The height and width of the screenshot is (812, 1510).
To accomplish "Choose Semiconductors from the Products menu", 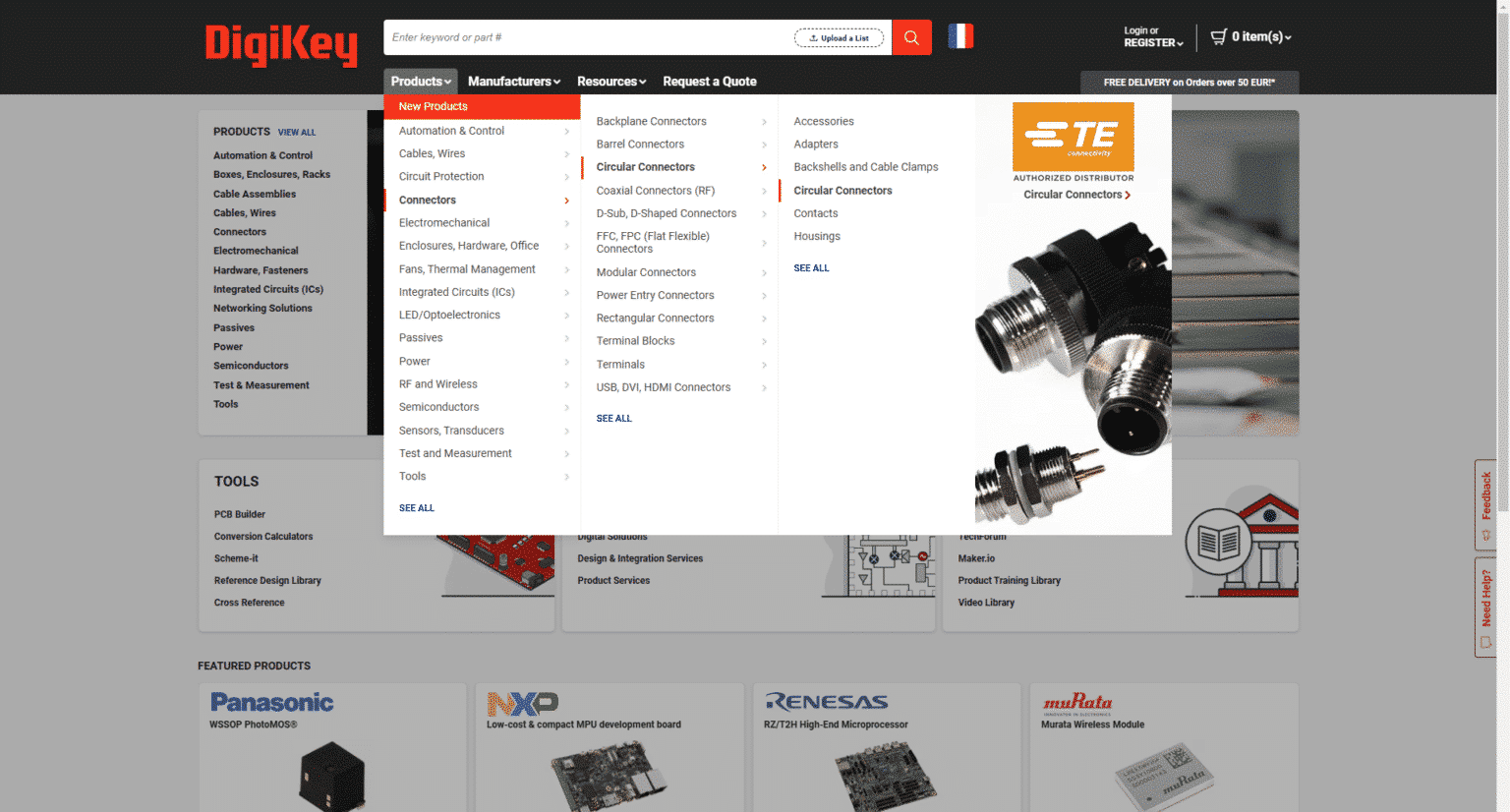I will pyautogui.click(x=439, y=407).
